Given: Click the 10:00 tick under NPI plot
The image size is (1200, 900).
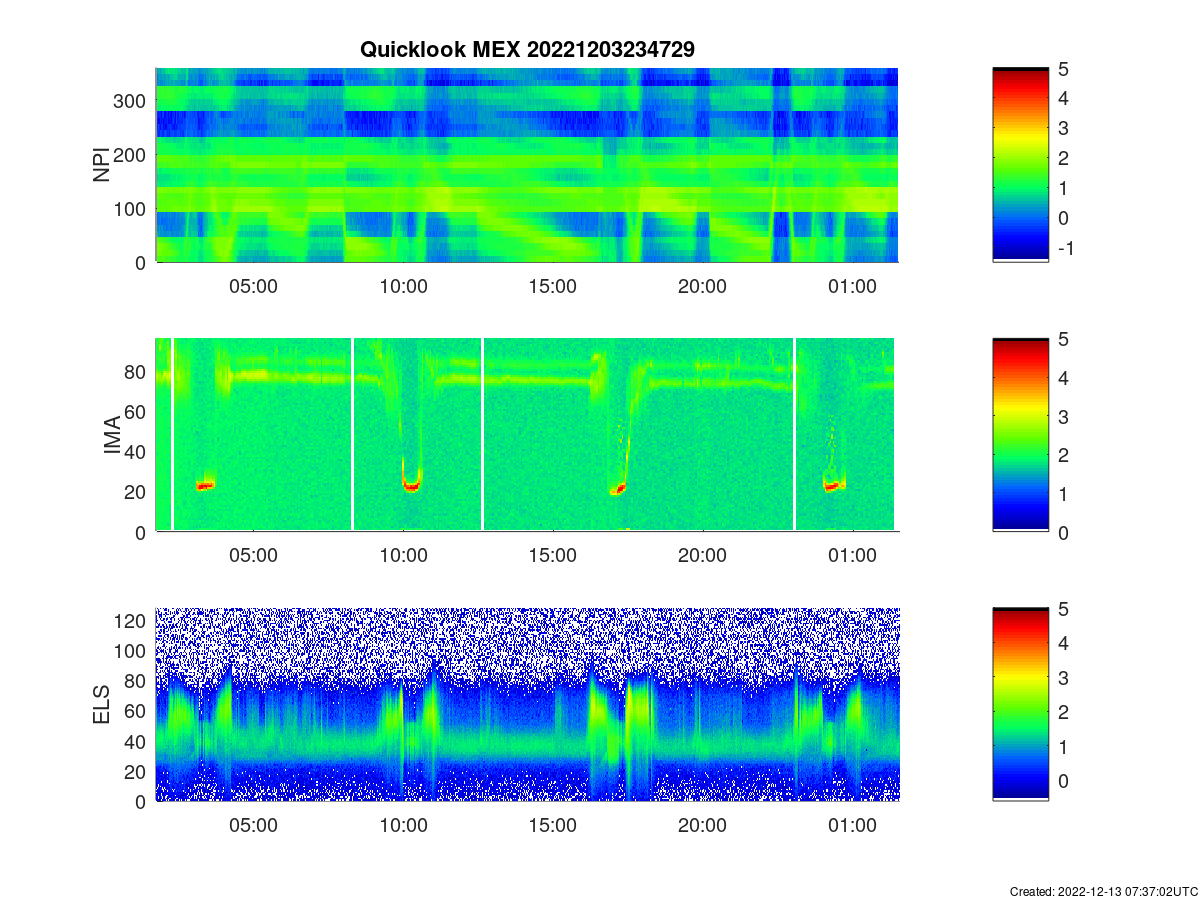Looking at the screenshot, I should [x=404, y=285].
